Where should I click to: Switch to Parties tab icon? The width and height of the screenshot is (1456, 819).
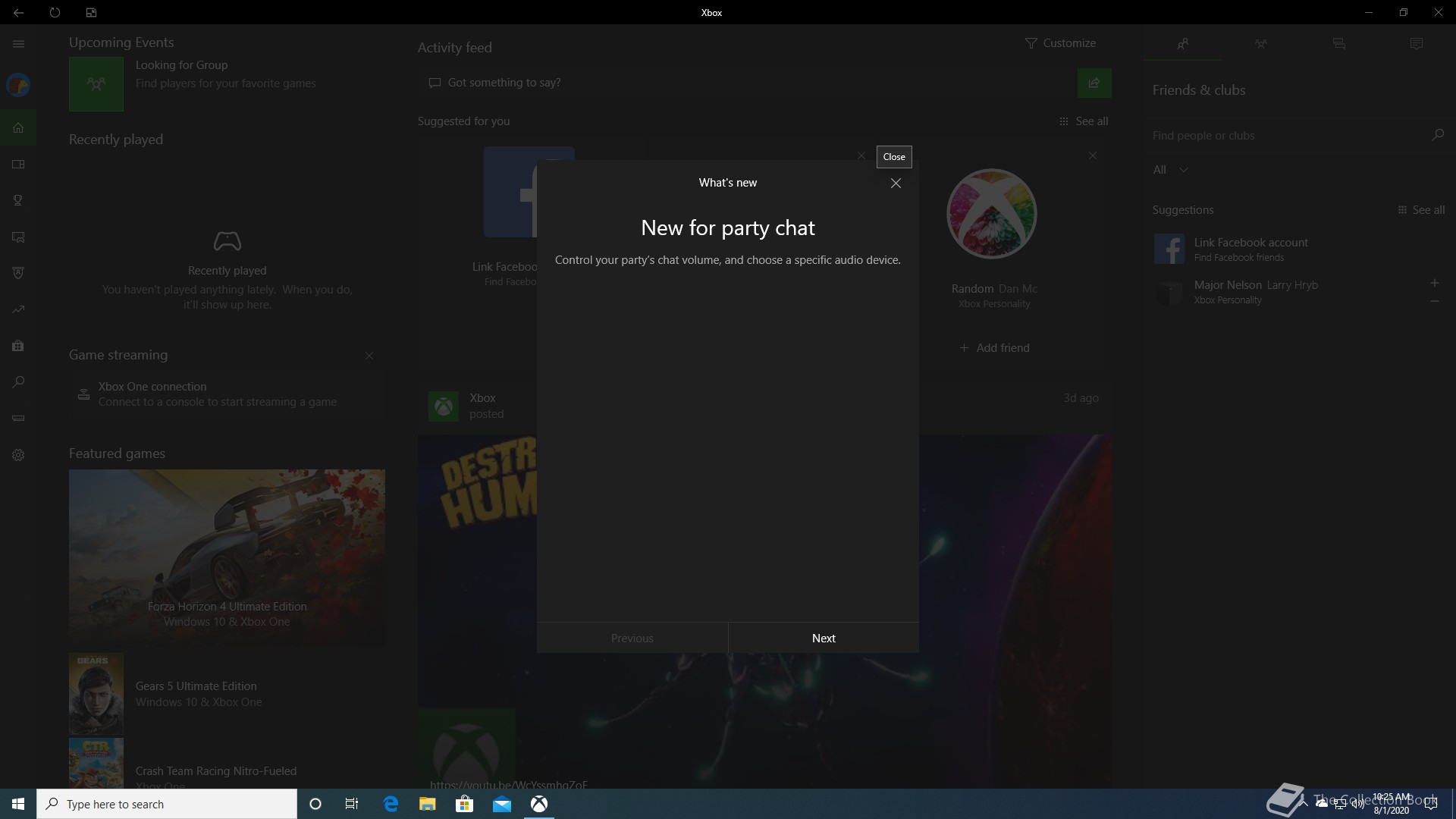pyautogui.click(x=1260, y=44)
